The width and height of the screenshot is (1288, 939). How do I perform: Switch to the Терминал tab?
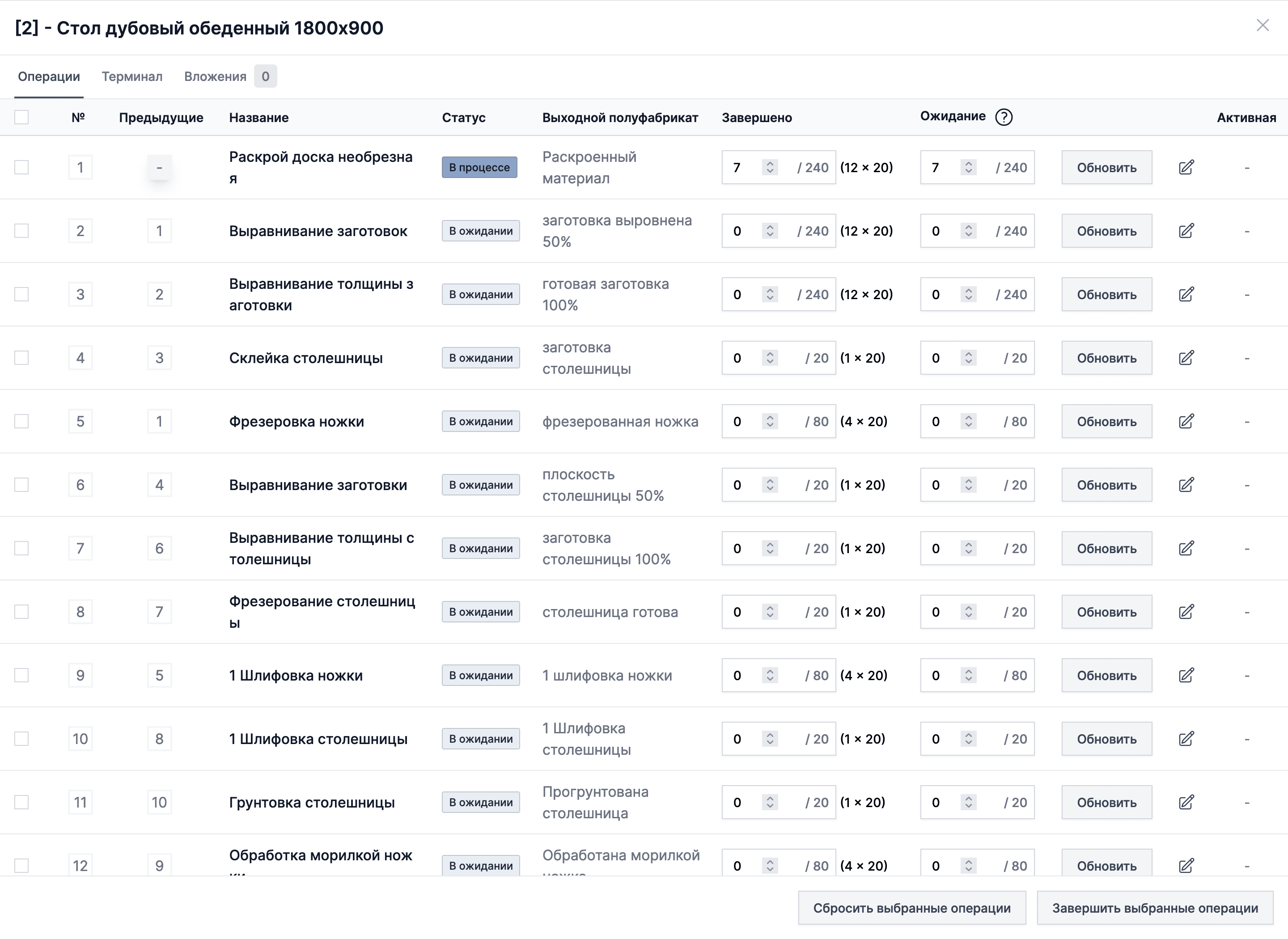pyautogui.click(x=132, y=76)
